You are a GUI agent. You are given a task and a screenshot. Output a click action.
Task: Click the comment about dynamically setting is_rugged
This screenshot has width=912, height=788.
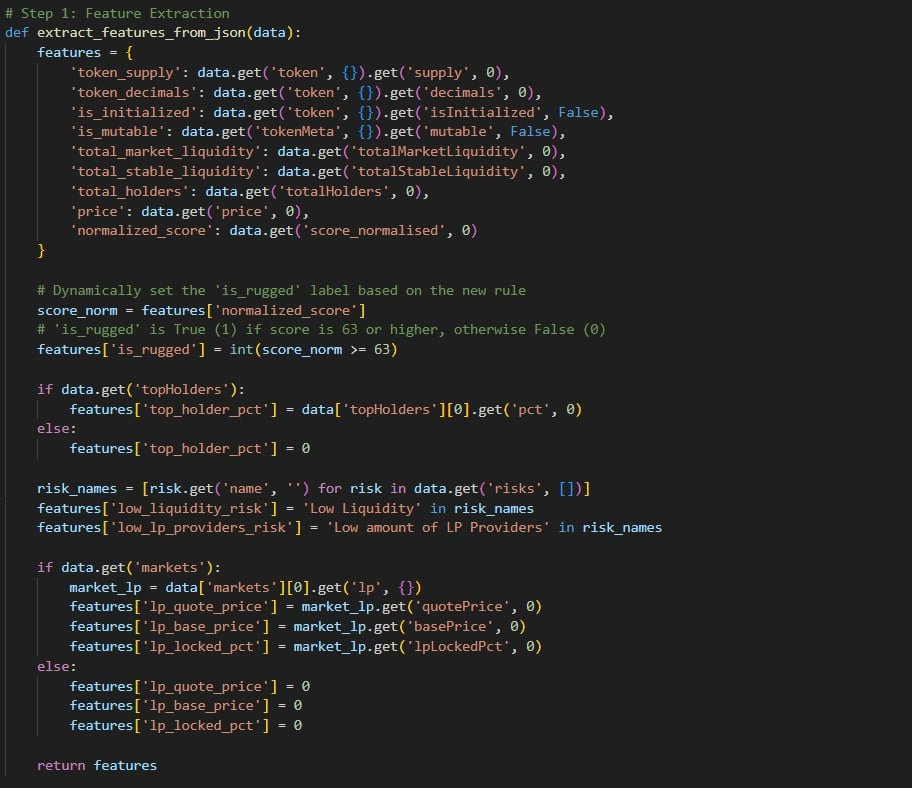282,290
